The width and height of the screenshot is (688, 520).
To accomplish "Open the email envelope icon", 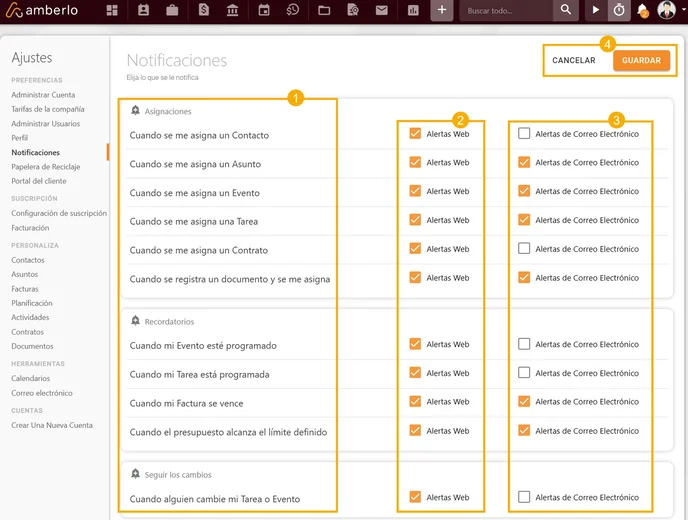I will pyautogui.click(x=382, y=10).
